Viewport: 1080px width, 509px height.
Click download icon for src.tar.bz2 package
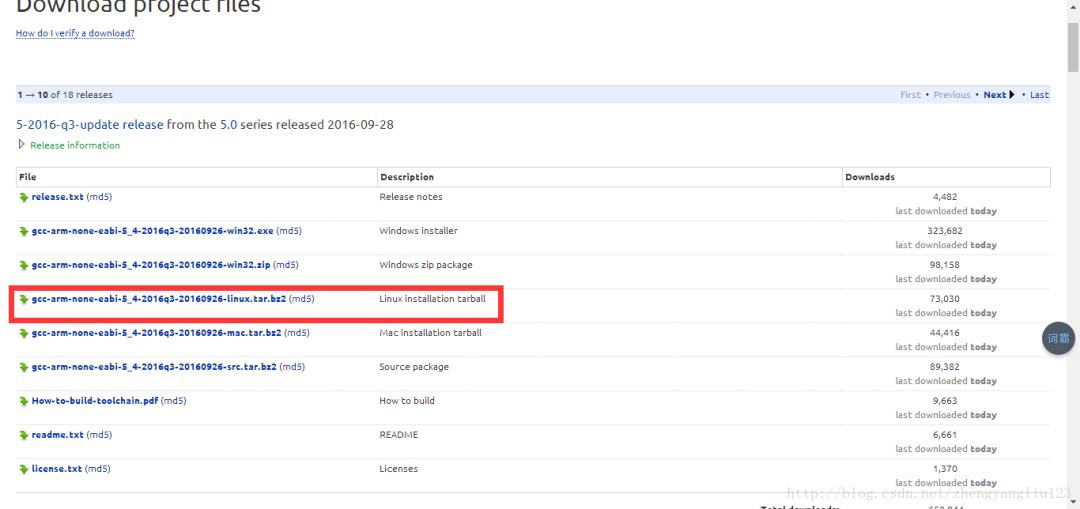pyautogui.click(x=24, y=367)
